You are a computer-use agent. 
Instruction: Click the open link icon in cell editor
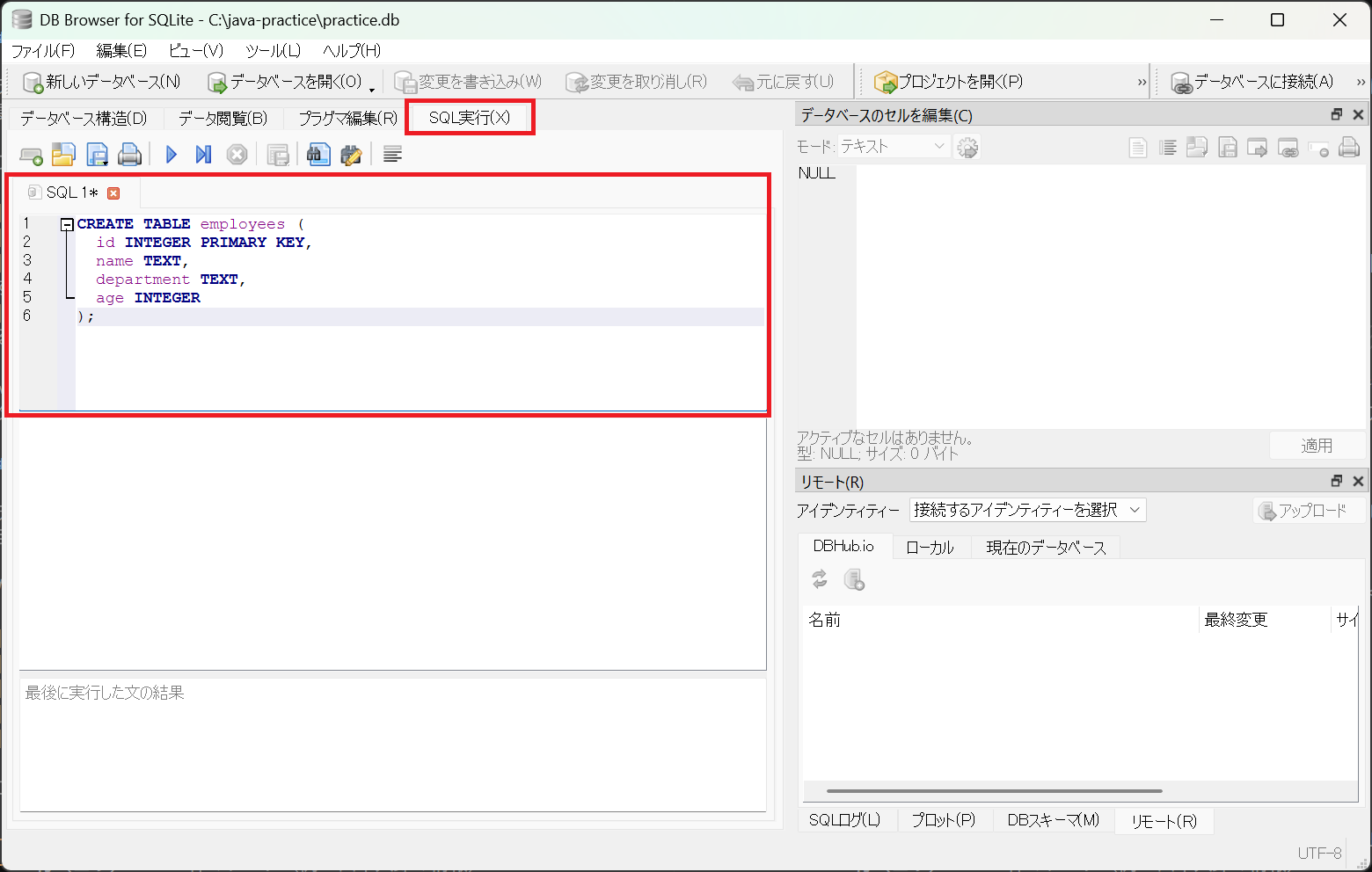(1288, 148)
